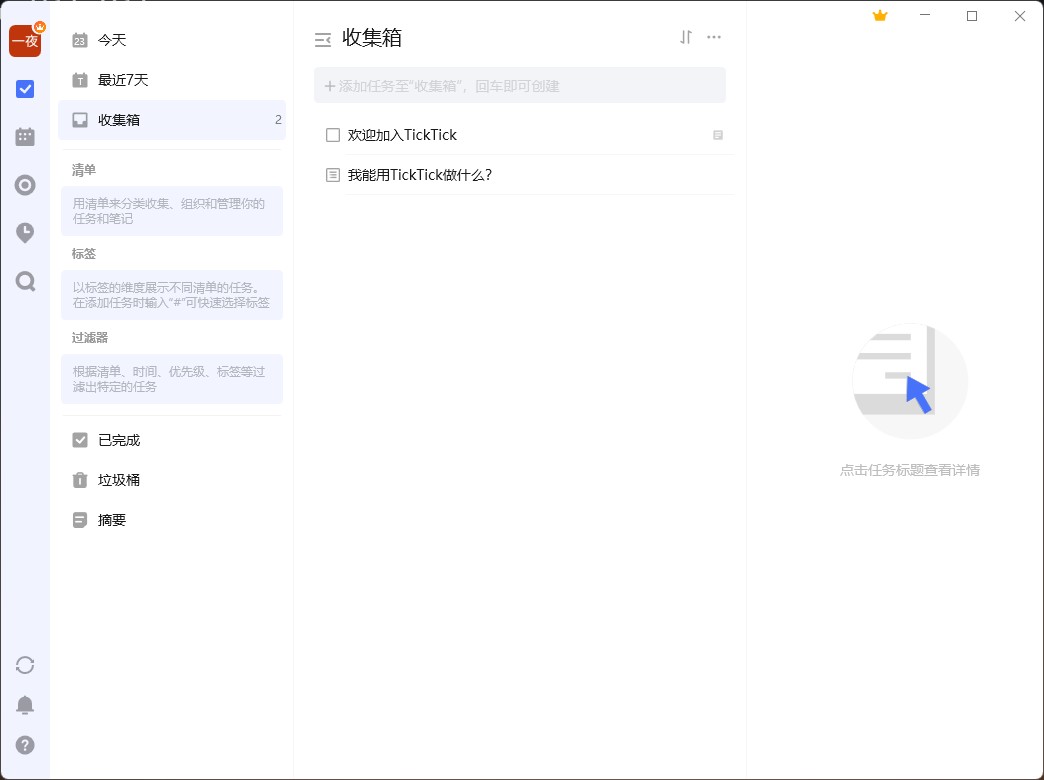Select the Tasks checkmark icon in sidebar
The width and height of the screenshot is (1044, 780).
pos(25,89)
